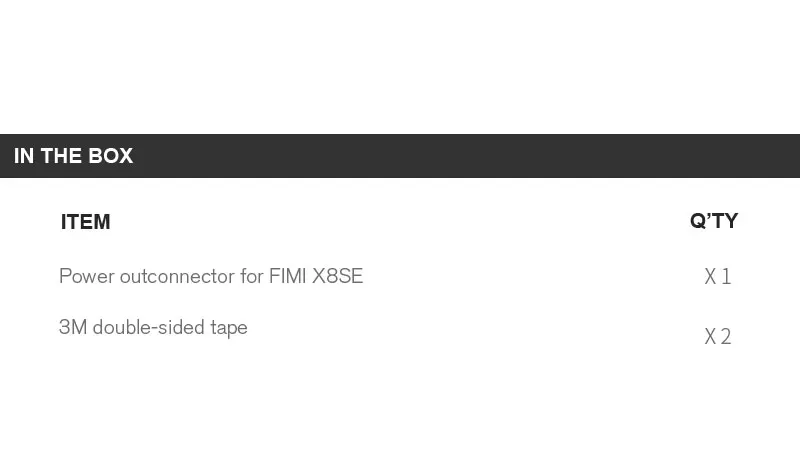
Task: Click the word tape
Action: click(x=229, y=329)
